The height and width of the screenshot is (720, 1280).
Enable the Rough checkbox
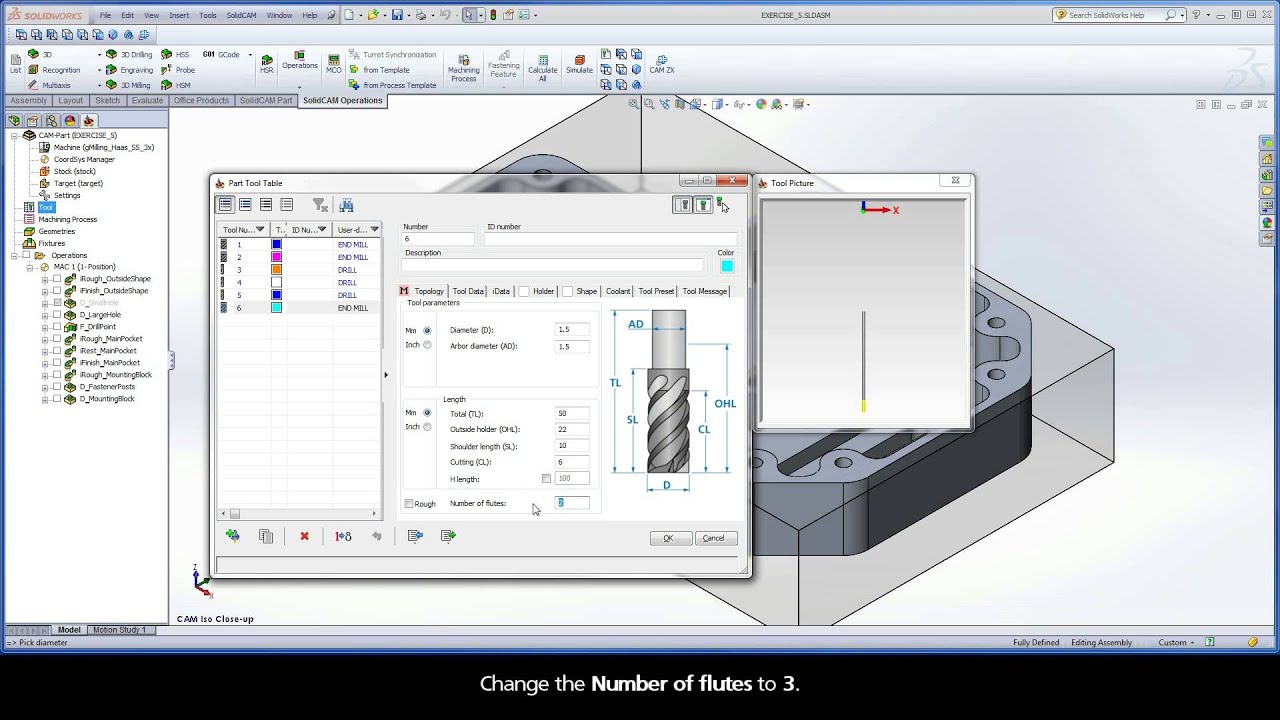click(x=409, y=504)
